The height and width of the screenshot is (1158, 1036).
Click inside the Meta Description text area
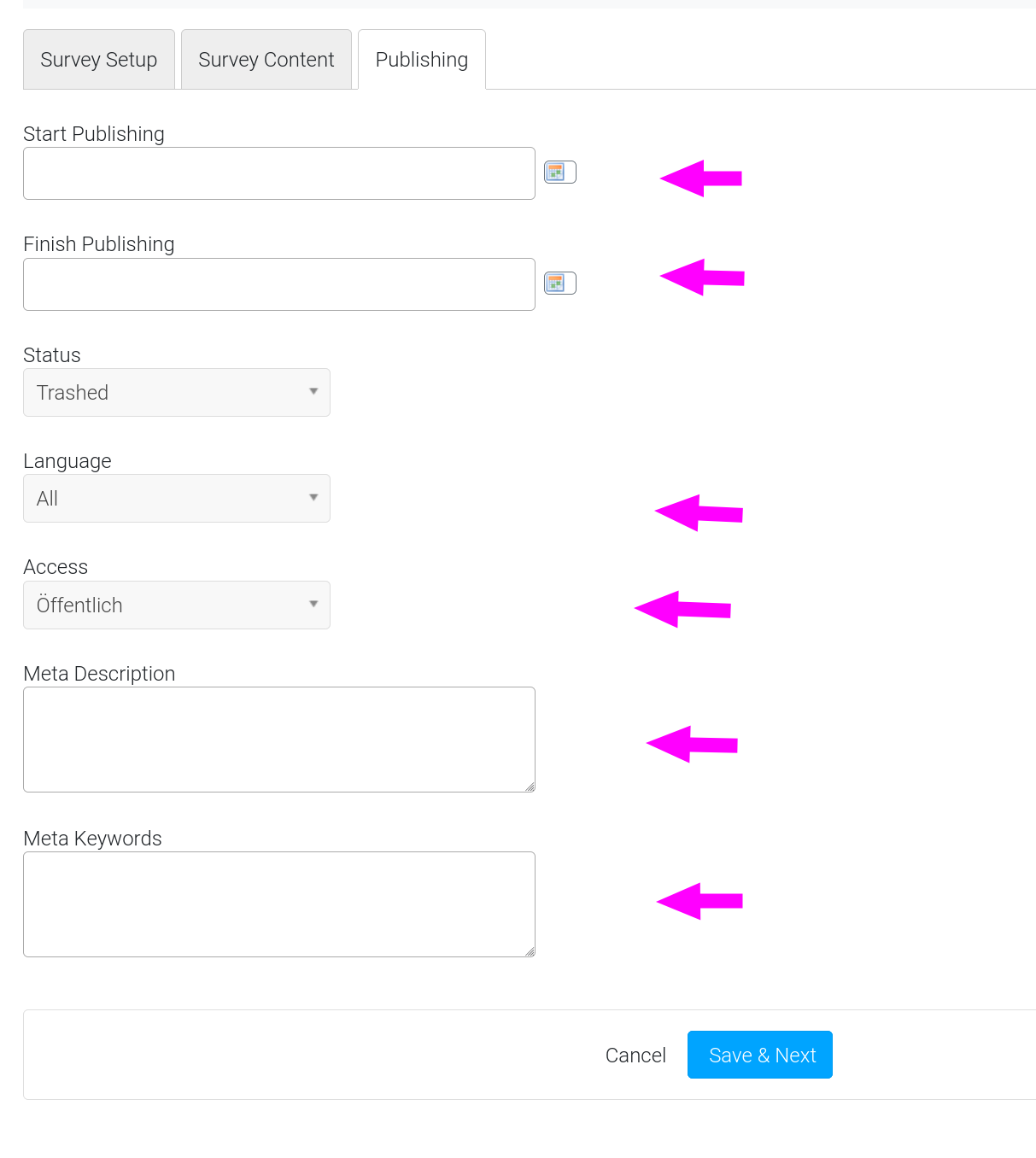279,740
